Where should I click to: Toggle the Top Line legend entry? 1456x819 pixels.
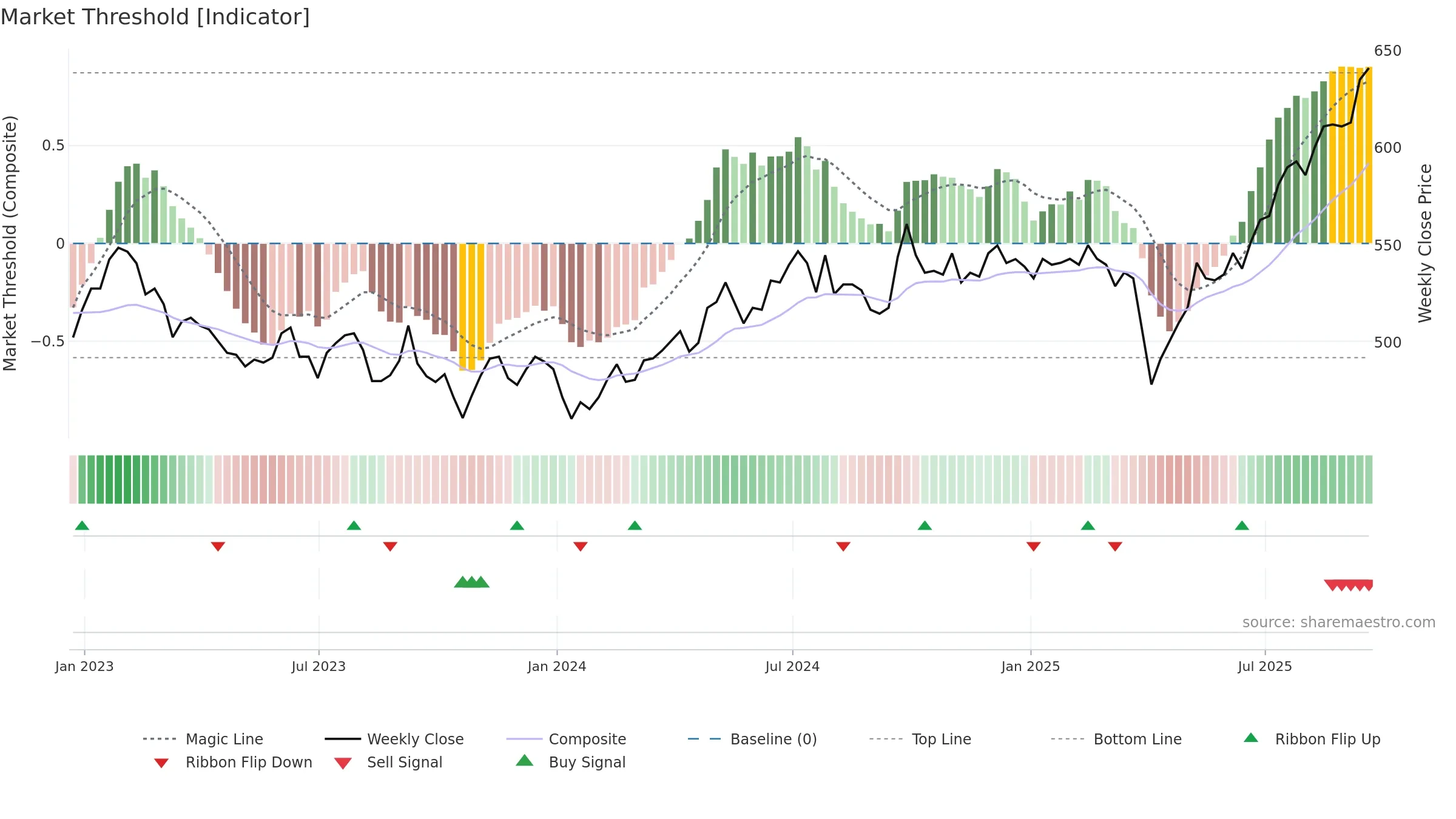920,739
